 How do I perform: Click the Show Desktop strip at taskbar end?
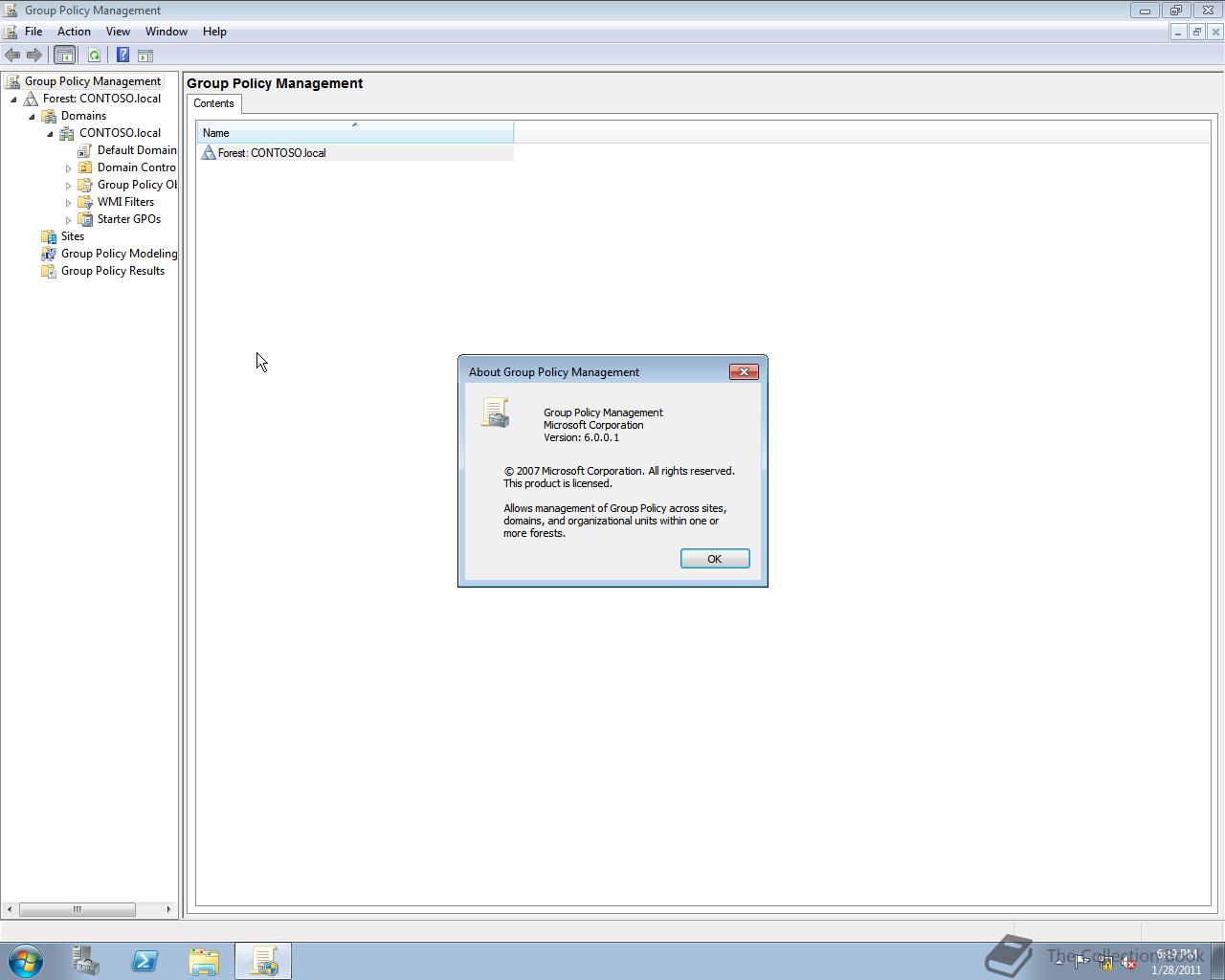(1217, 961)
